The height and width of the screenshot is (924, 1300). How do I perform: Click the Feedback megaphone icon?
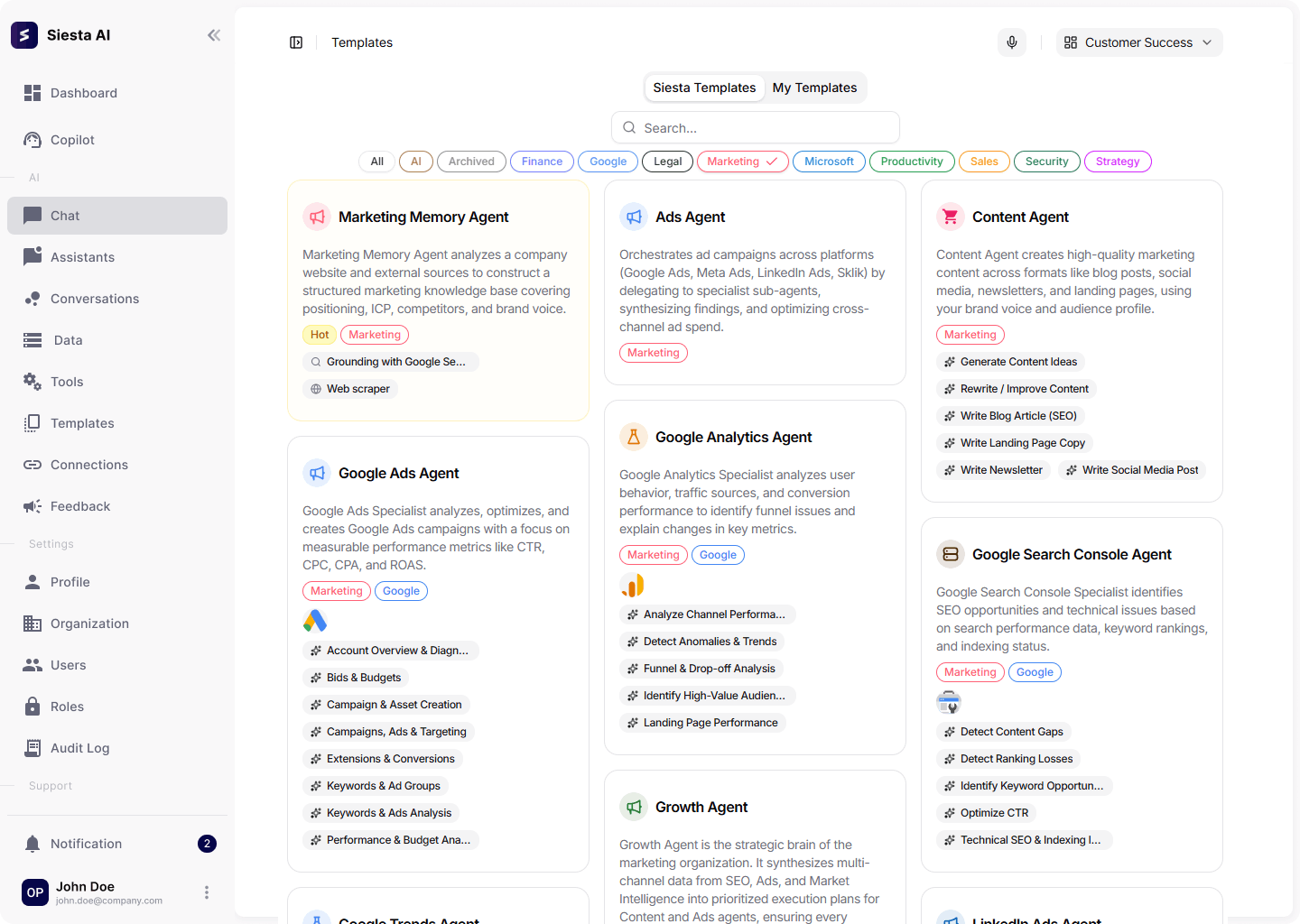[32, 506]
